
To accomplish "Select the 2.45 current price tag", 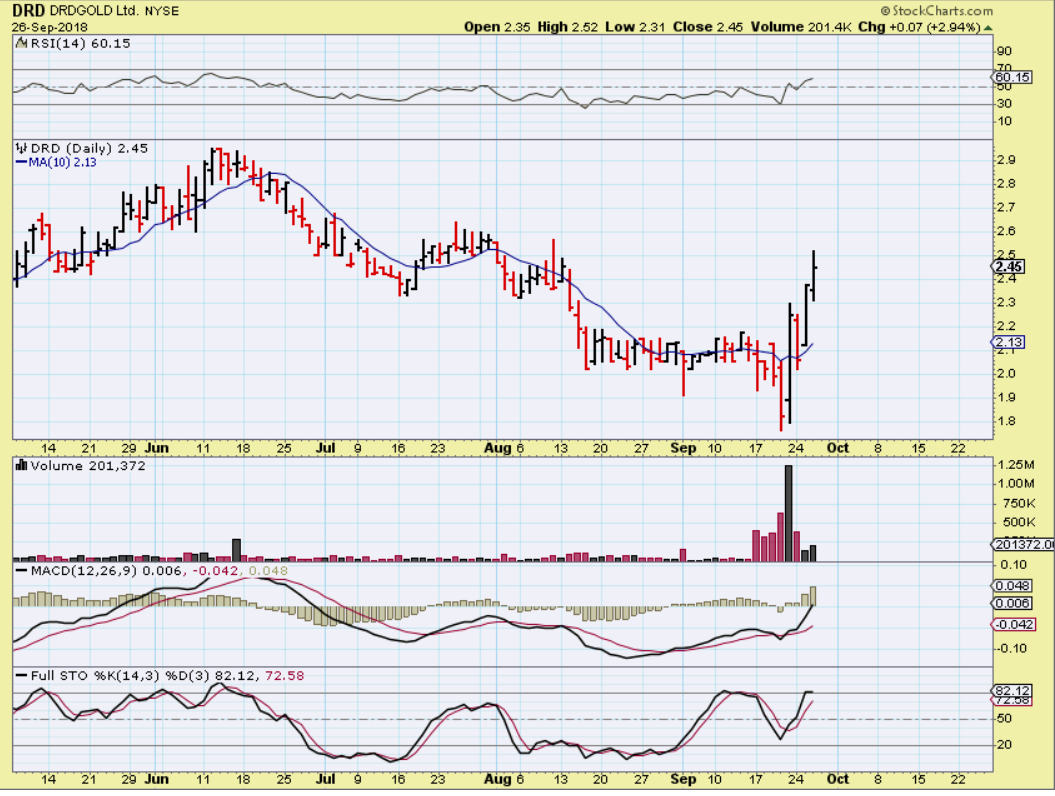I will point(1008,267).
